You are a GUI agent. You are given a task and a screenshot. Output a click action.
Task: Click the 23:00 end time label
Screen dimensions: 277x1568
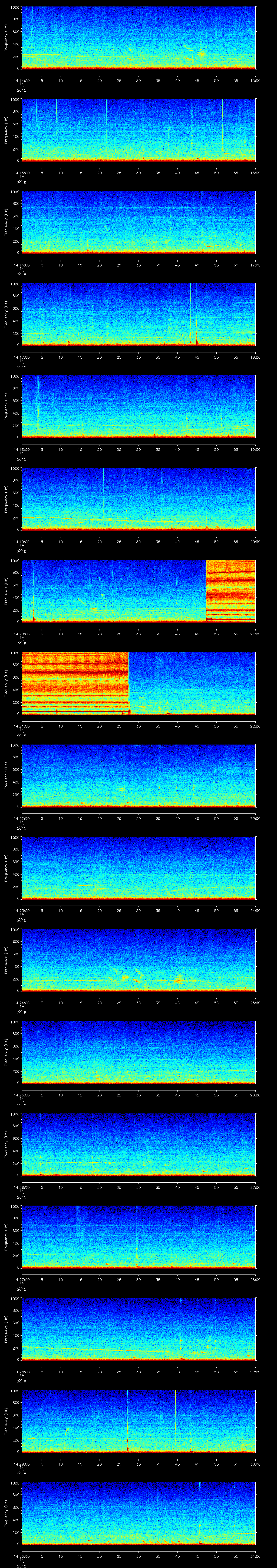coord(255,818)
